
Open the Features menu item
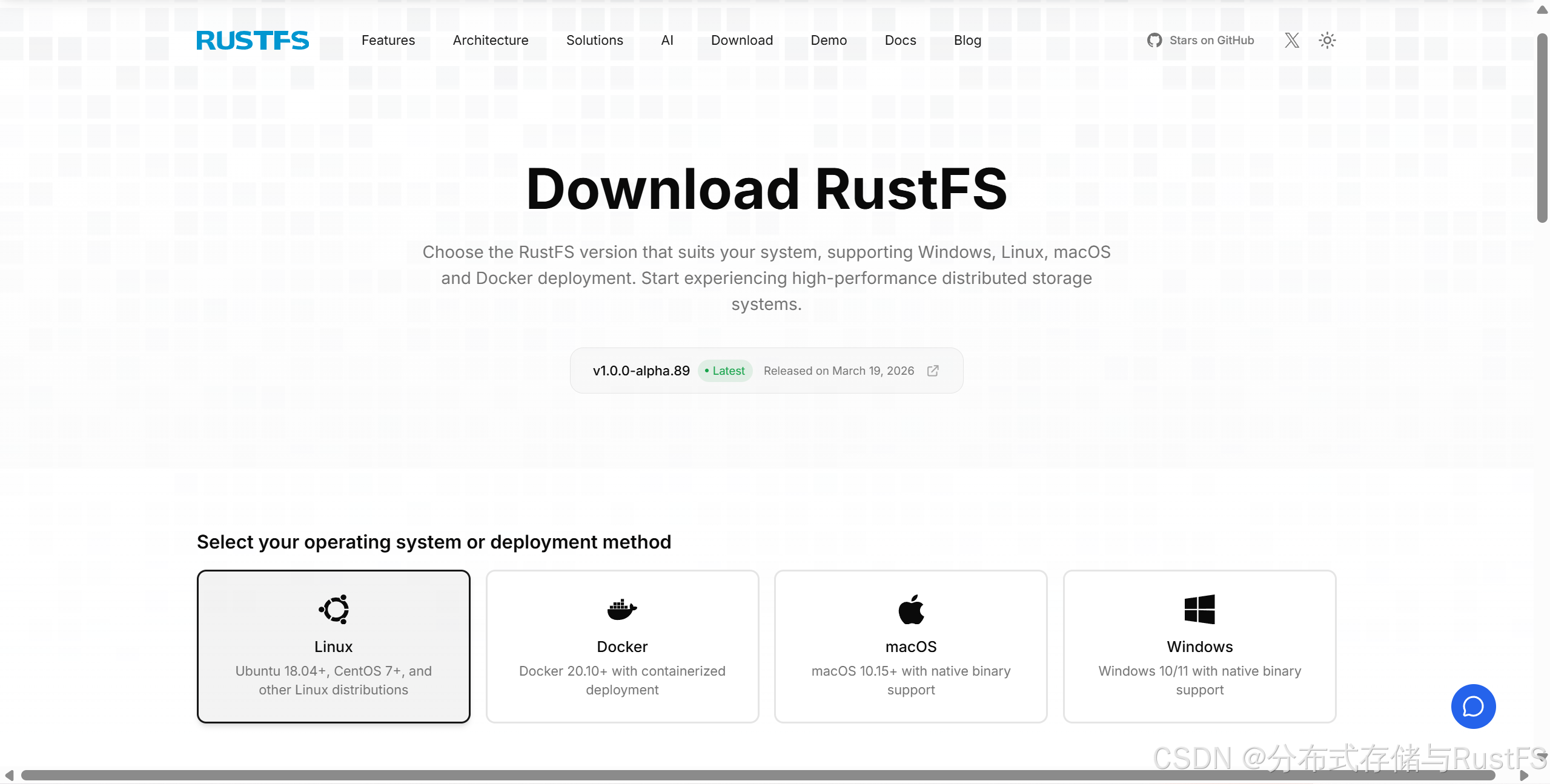[x=388, y=41]
